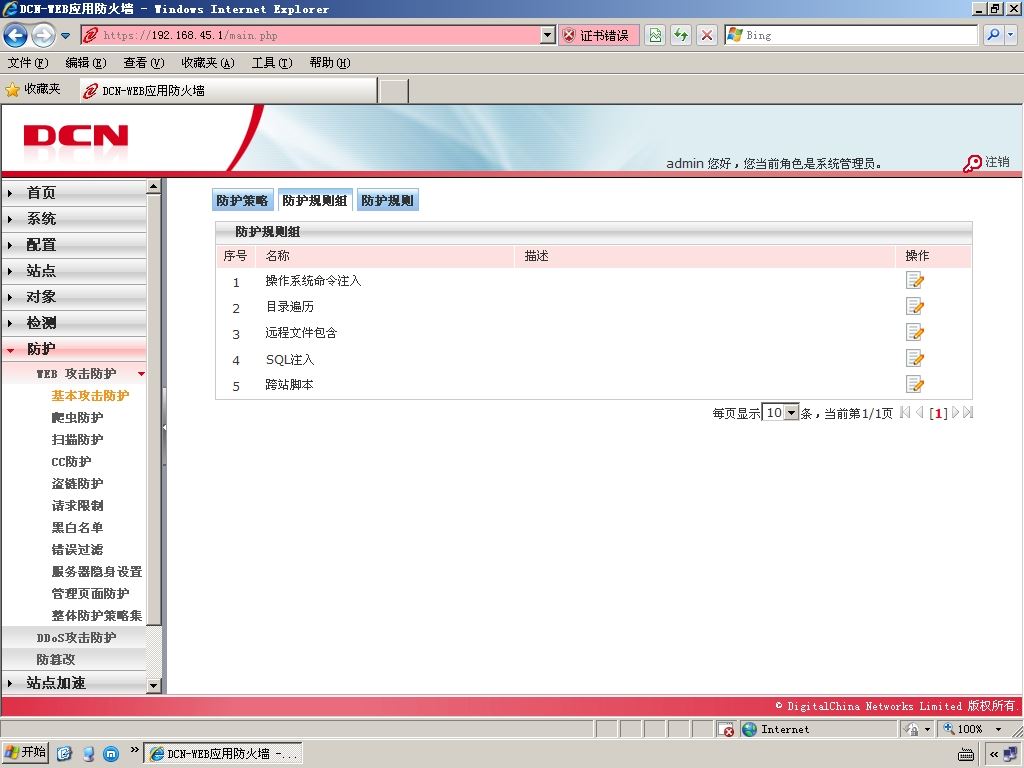The image size is (1024, 768).
Task: Open the zoom level 100% dropdown
Action: pyautogui.click(x=998, y=729)
